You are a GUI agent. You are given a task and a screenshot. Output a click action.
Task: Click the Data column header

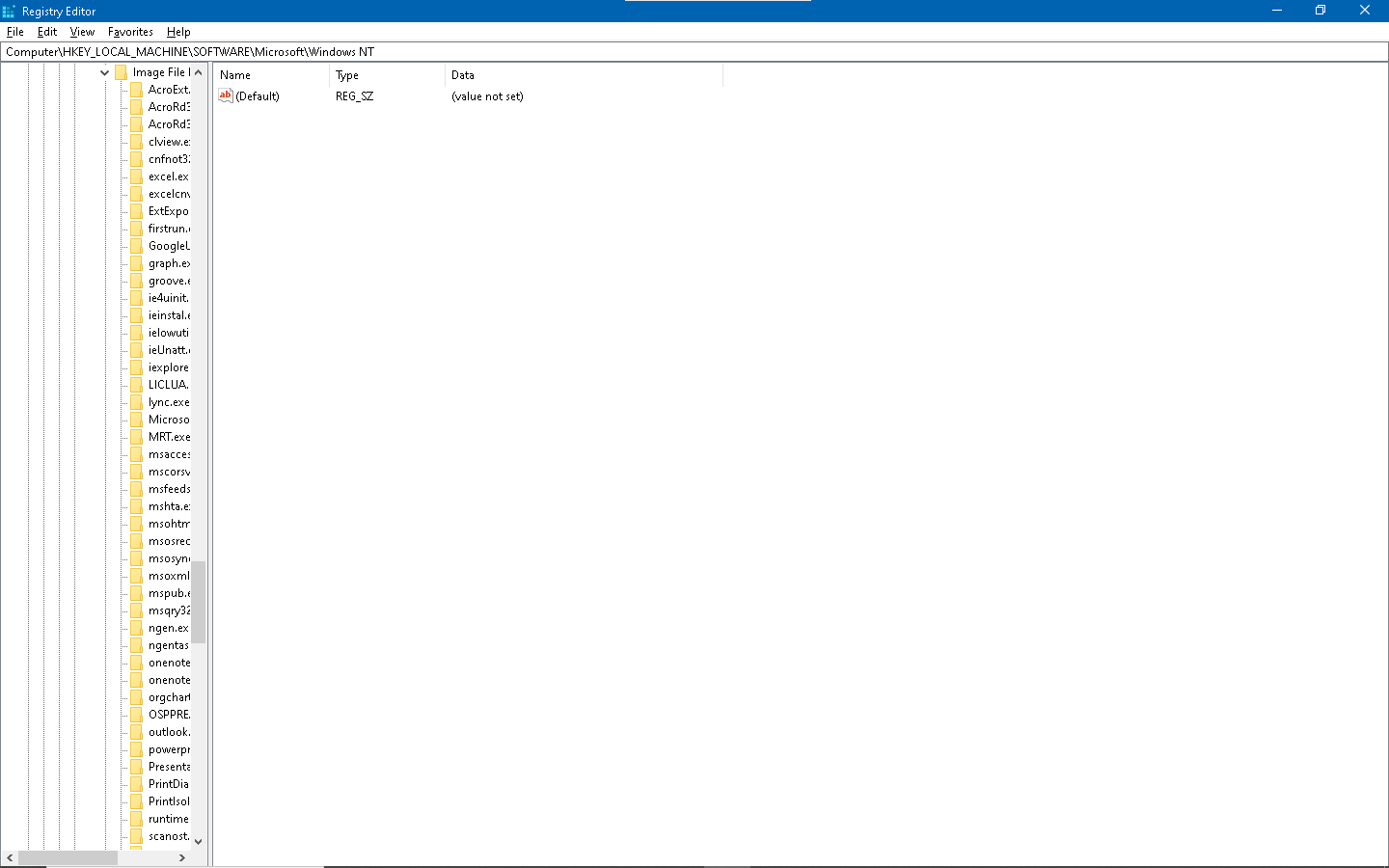[x=584, y=75]
